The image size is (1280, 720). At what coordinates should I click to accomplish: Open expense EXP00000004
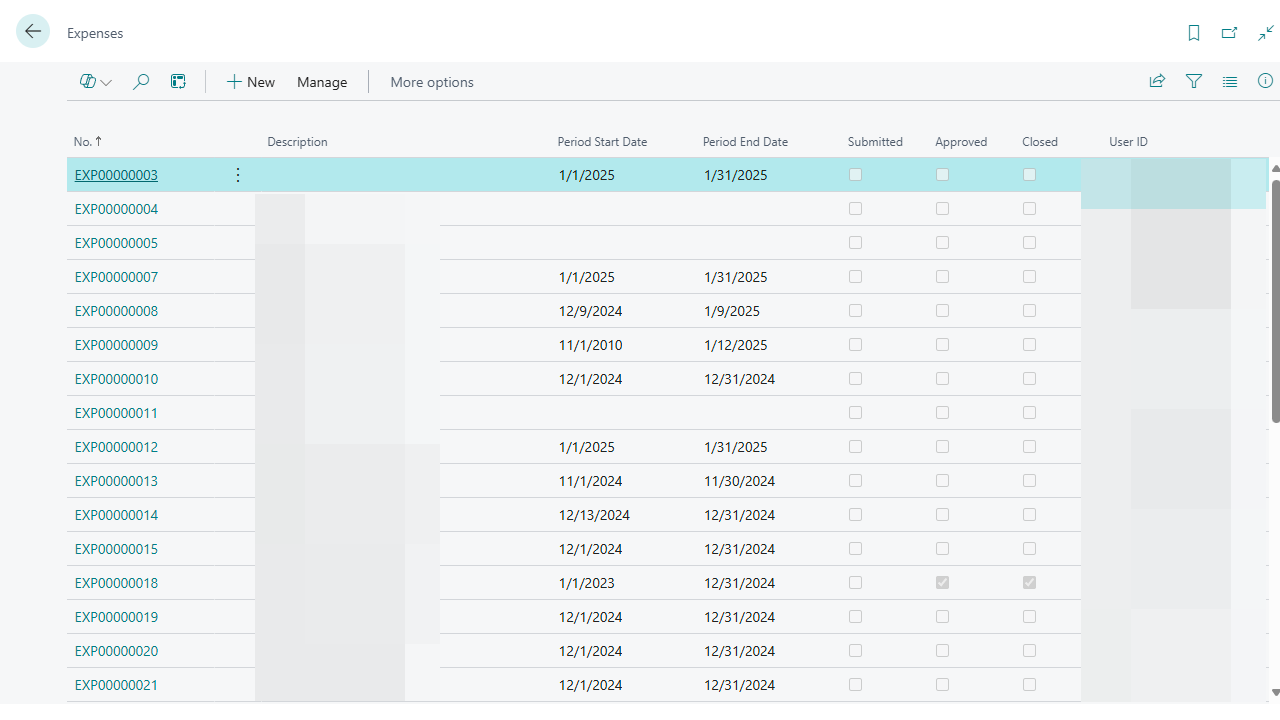pyautogui.click(x=116, y=209)
